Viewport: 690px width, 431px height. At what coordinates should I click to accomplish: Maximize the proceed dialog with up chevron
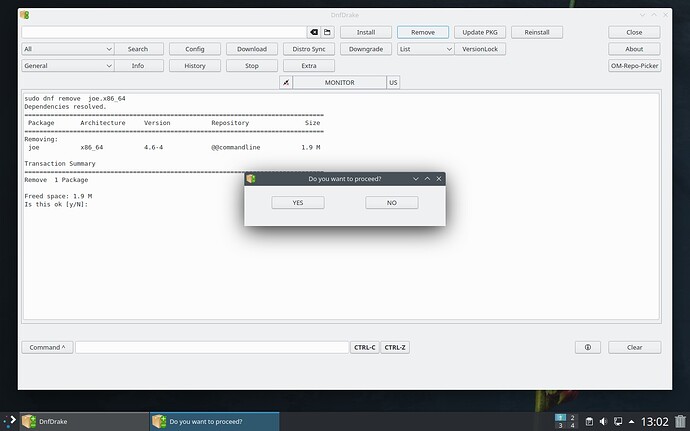click(x=427, y=179)
